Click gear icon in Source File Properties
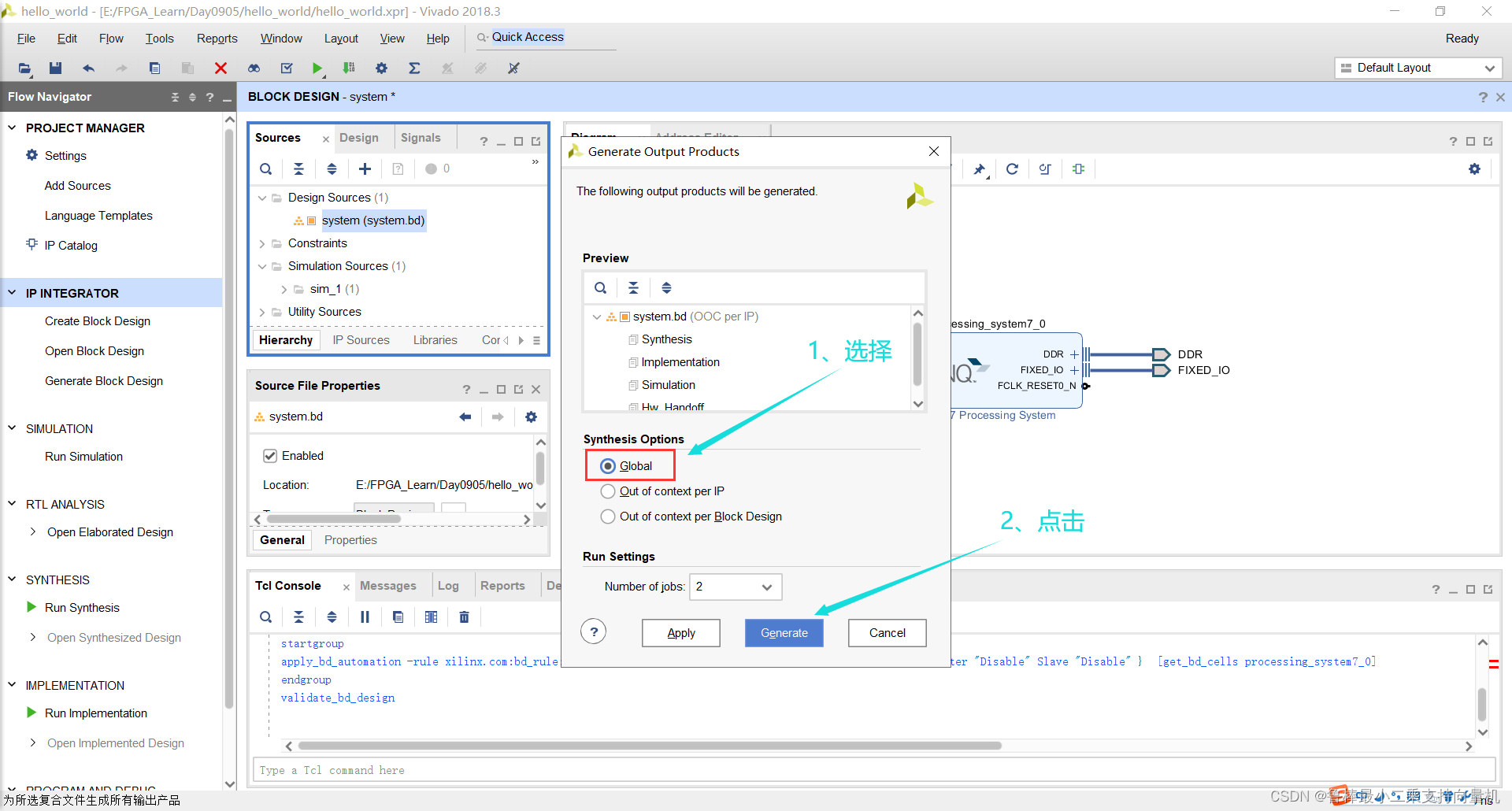Screen dimensions: 1512x811 coord(531,417)
